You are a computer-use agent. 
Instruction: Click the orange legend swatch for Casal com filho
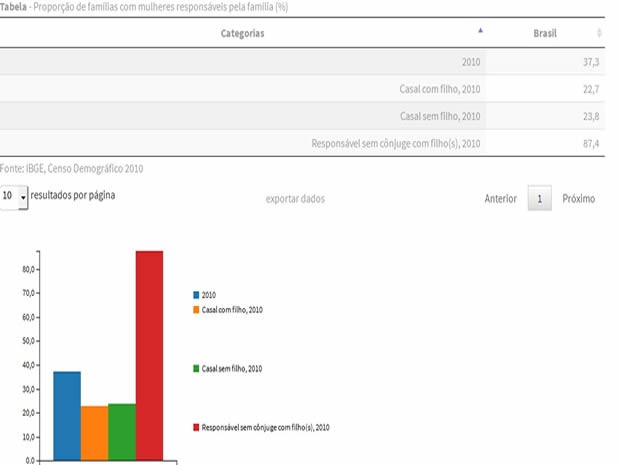(197, 310)
